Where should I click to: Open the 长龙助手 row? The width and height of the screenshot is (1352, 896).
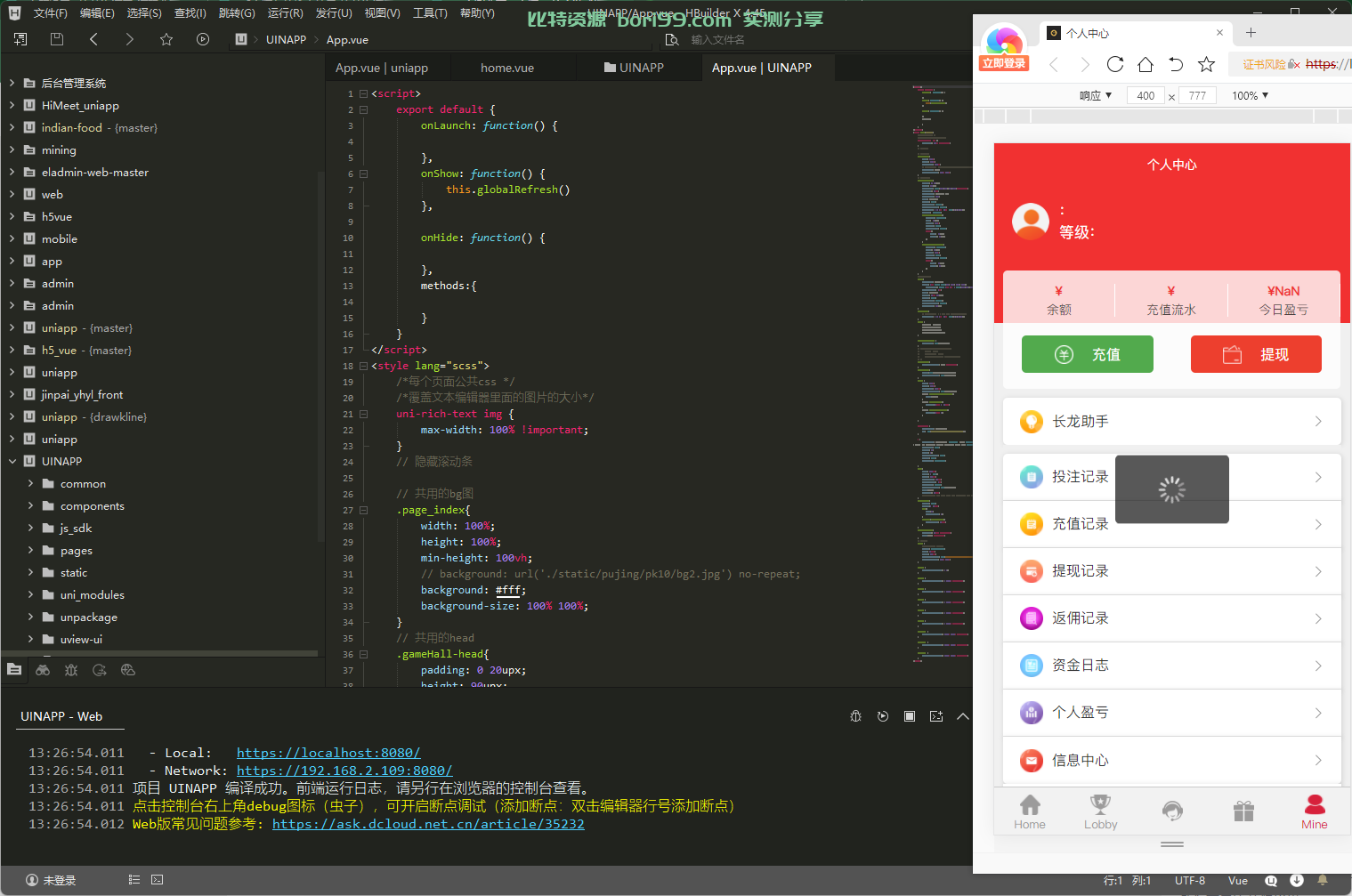(1171, 421)
